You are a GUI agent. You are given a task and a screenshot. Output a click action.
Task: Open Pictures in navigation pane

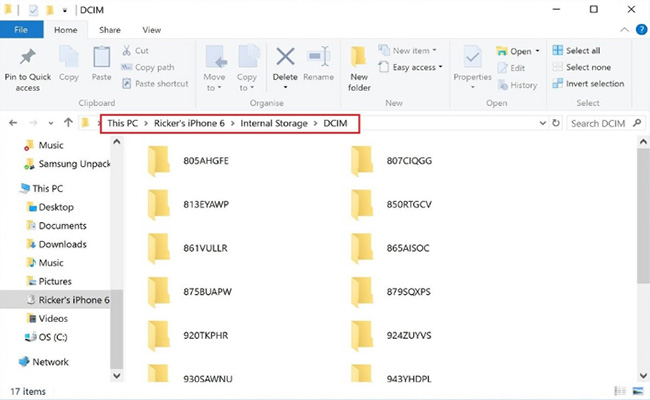[49, 281]
